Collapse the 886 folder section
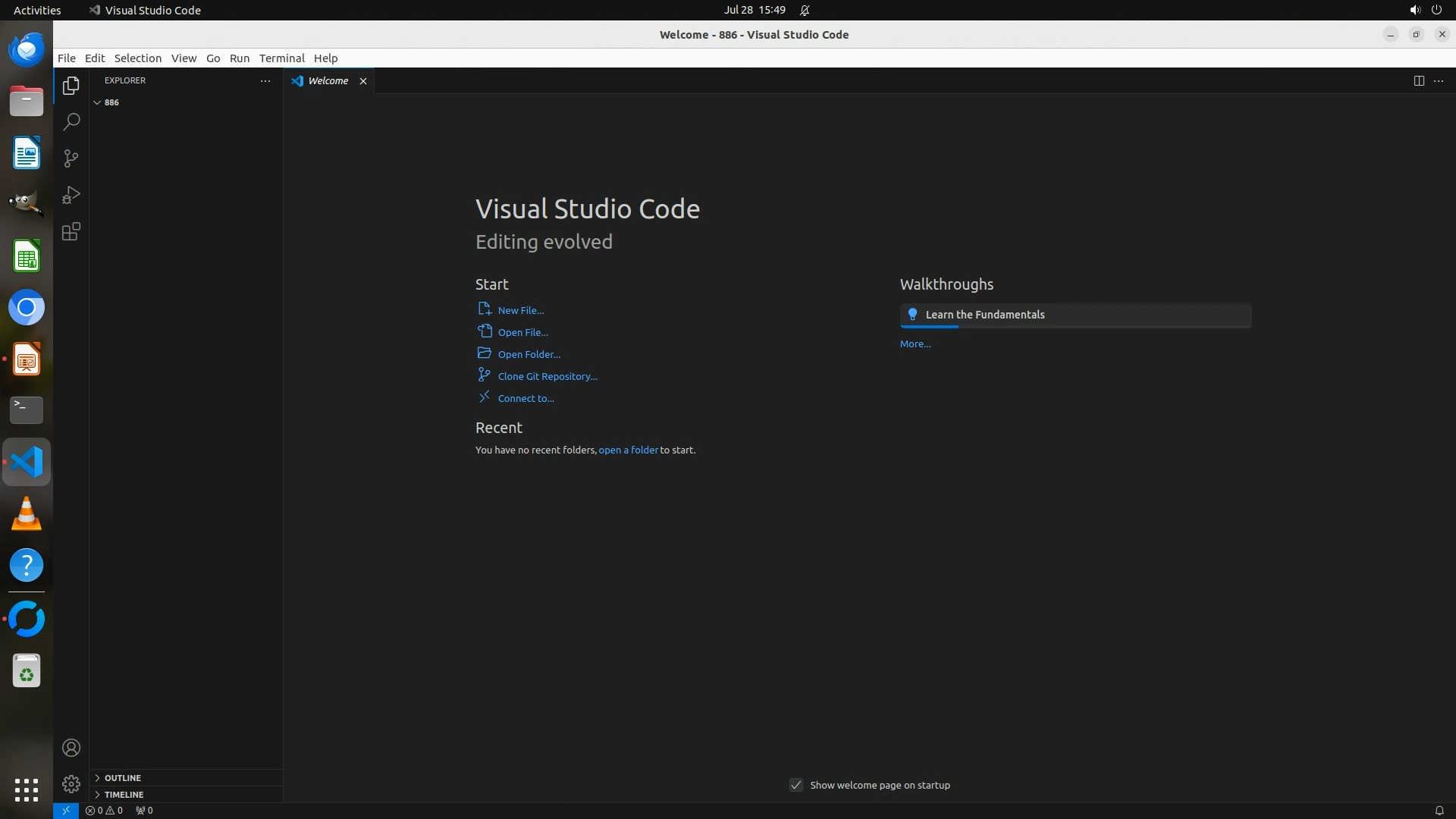Viewport: 1456px width, 819px height. click(x=98, y=102)
